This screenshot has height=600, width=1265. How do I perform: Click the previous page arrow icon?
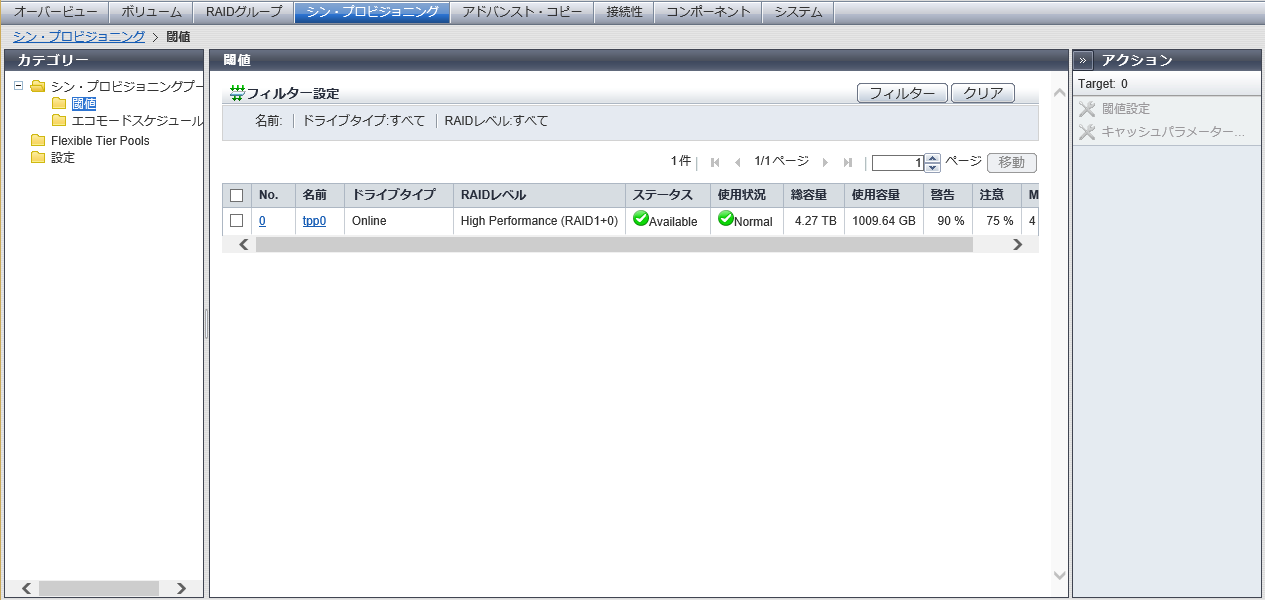737,162
